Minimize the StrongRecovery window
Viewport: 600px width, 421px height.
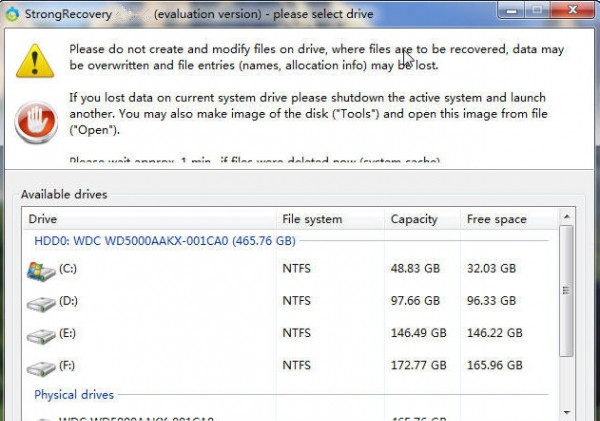(x=516, y=13)
